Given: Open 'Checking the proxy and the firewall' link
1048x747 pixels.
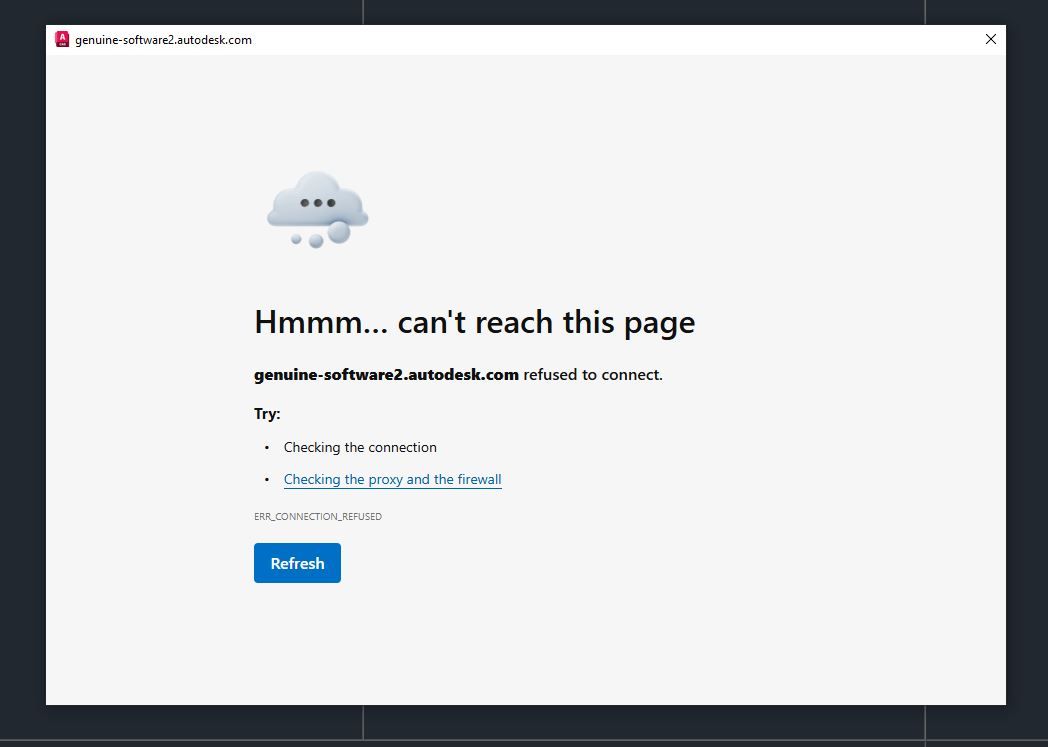Looking at the screenshot, I should click(x=392, y=479).
